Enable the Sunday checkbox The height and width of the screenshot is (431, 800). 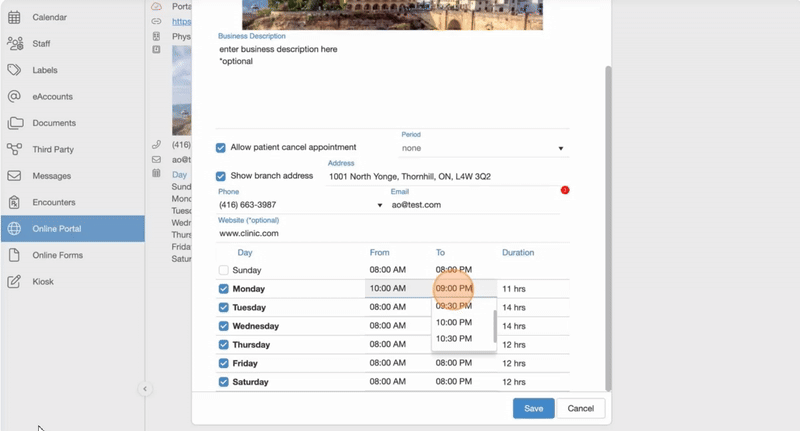pyautogui.click(x=224, y=271)
